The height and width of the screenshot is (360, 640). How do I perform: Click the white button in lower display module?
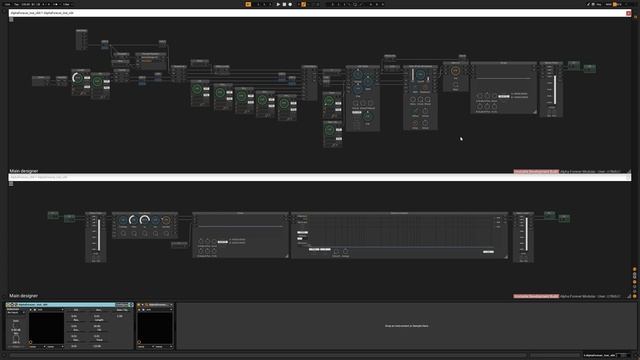(x=222, y=242)
